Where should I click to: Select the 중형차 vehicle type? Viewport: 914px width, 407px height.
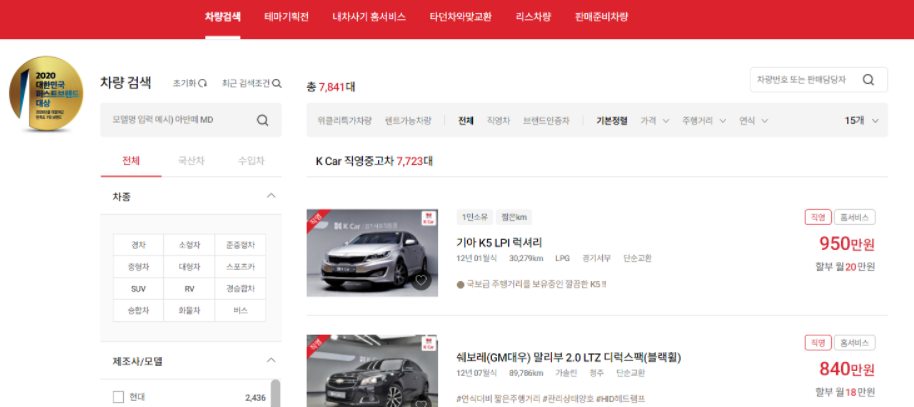coord(138,266)
